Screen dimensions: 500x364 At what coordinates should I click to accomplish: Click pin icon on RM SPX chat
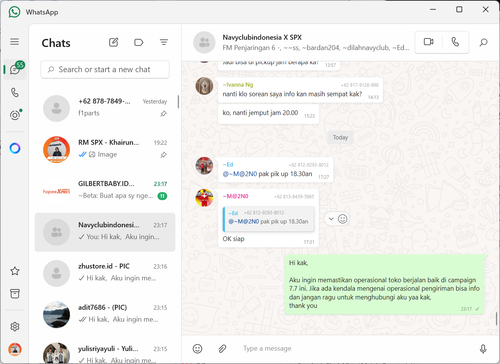(x=163, y=155)
